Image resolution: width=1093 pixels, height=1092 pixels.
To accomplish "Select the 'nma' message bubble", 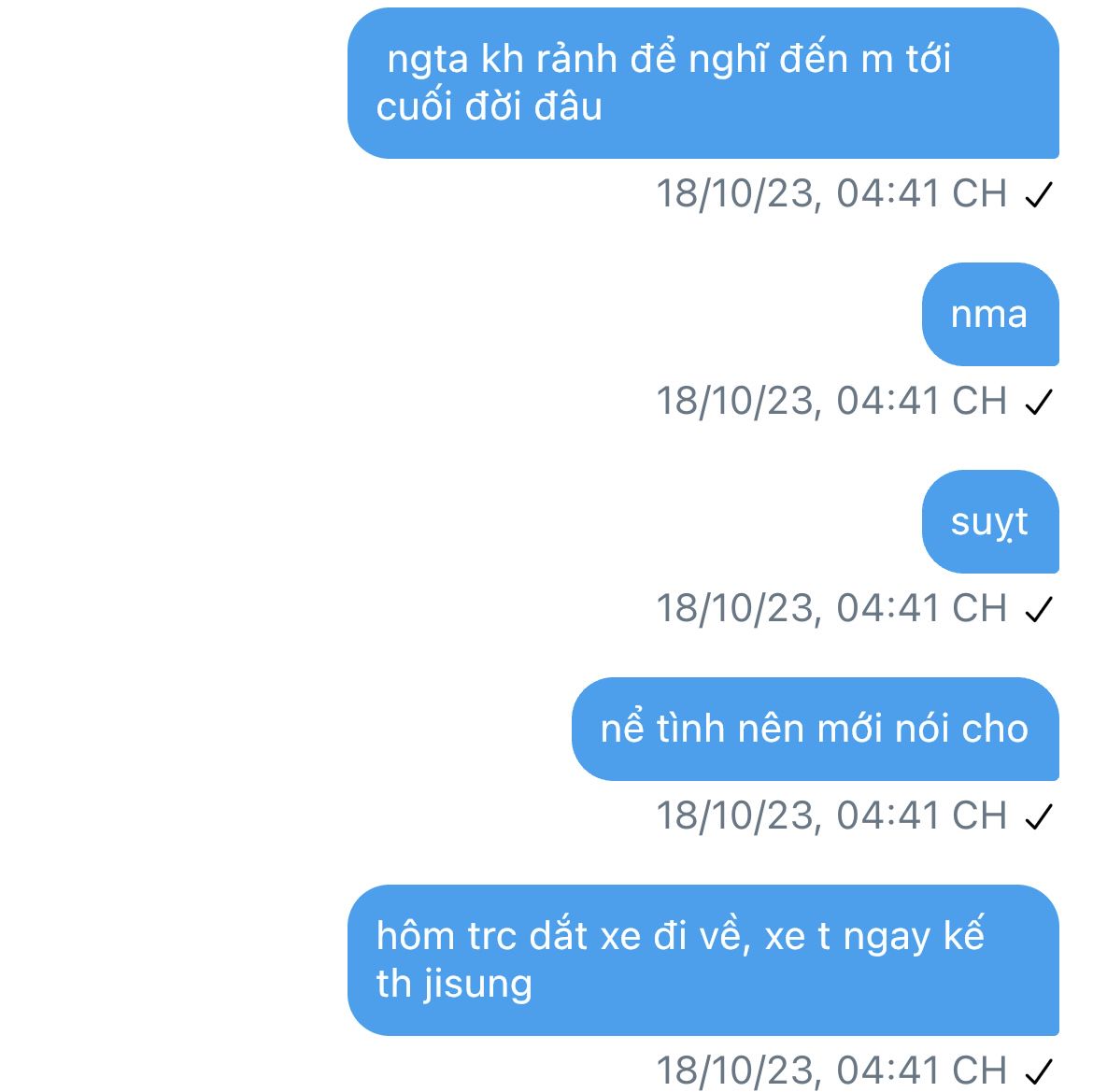I will (990, 314).
